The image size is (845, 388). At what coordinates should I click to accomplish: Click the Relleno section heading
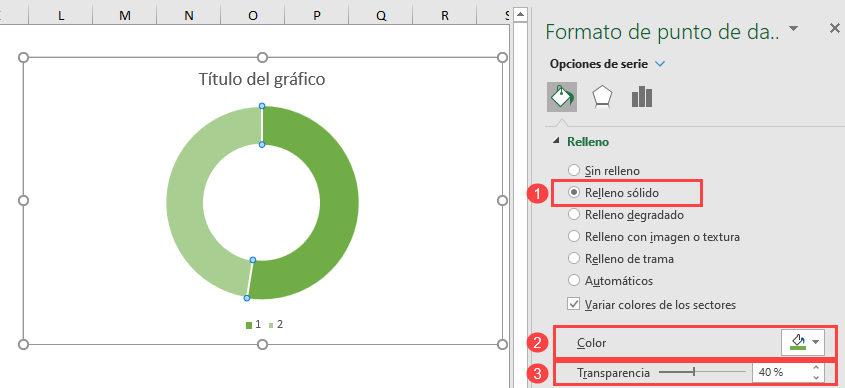coord(588,142)
